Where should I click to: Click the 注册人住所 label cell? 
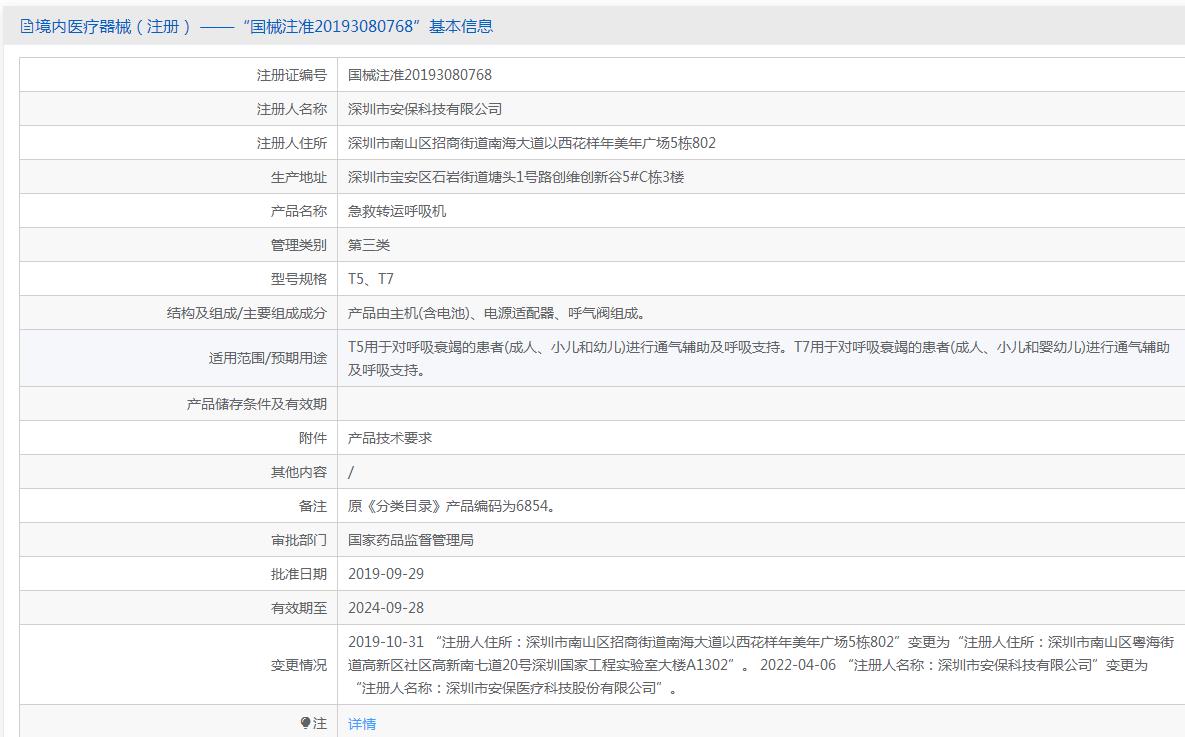click(x=178, y=143)
